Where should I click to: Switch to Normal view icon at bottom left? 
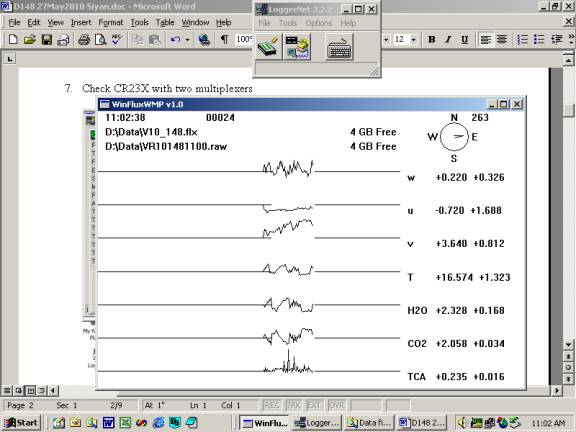pyautogui.click(x=7, y=390)
